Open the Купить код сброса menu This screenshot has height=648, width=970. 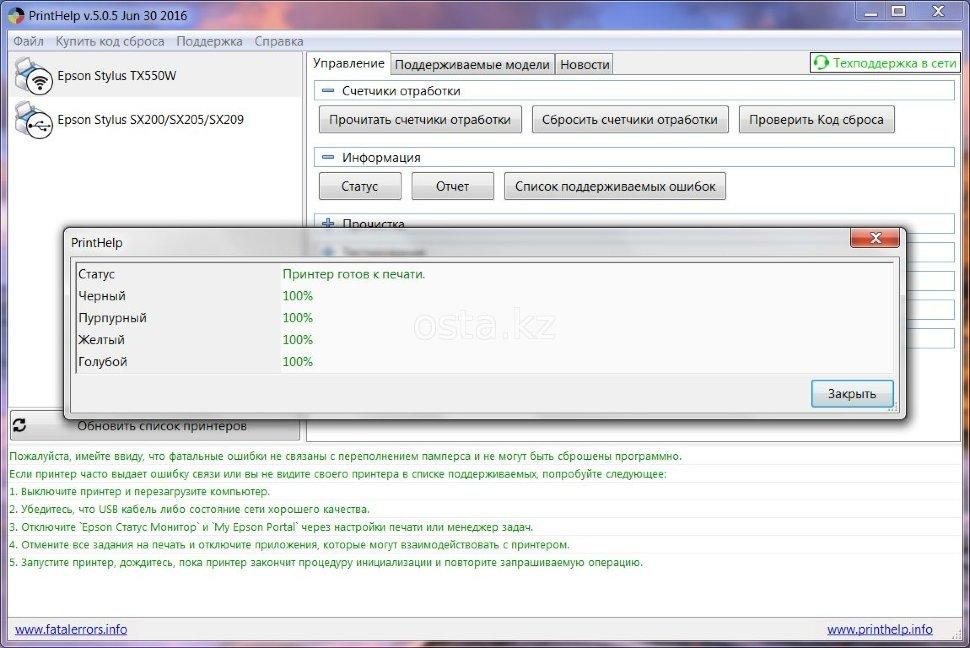[110, 41]
